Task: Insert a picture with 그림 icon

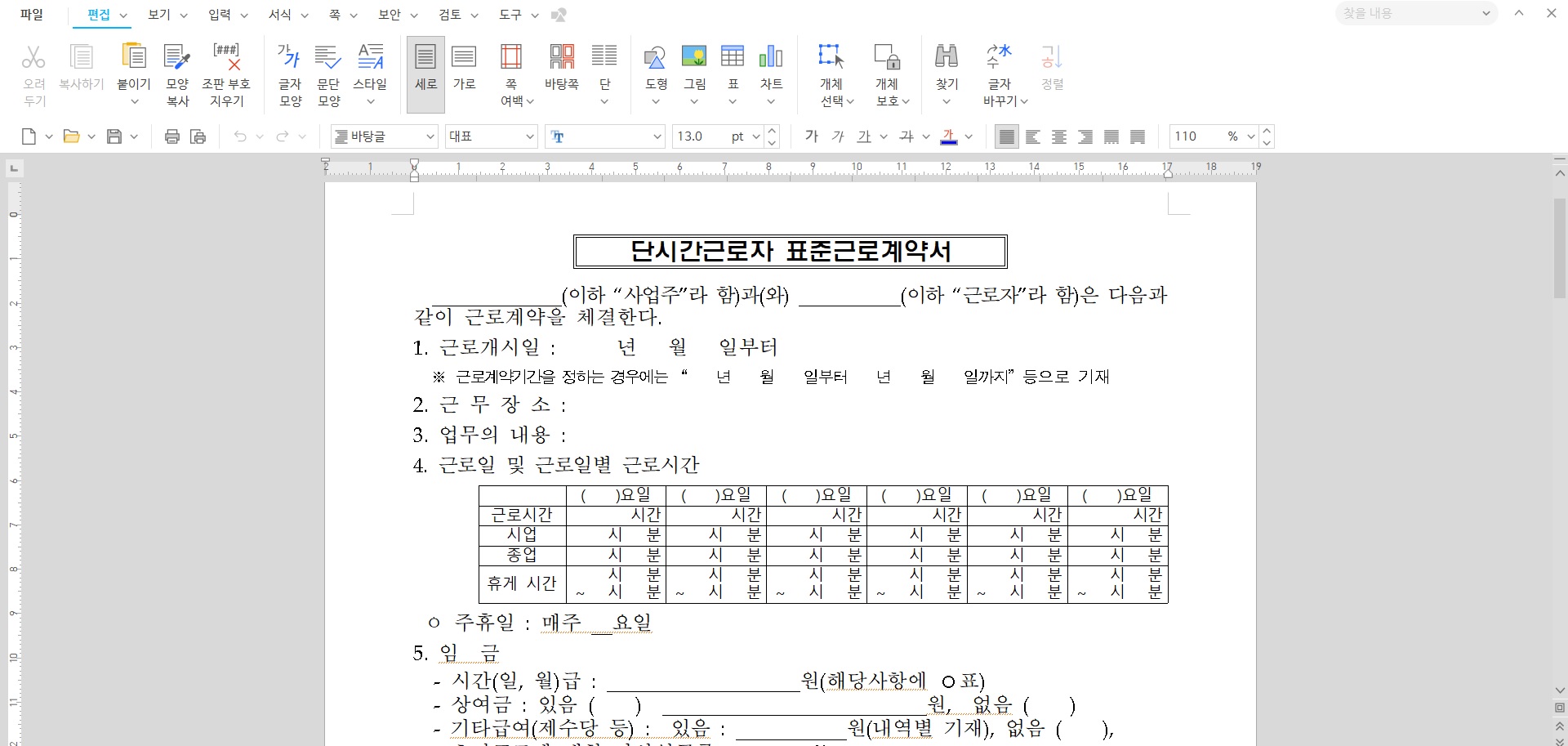Action: [x=694, y=57]
